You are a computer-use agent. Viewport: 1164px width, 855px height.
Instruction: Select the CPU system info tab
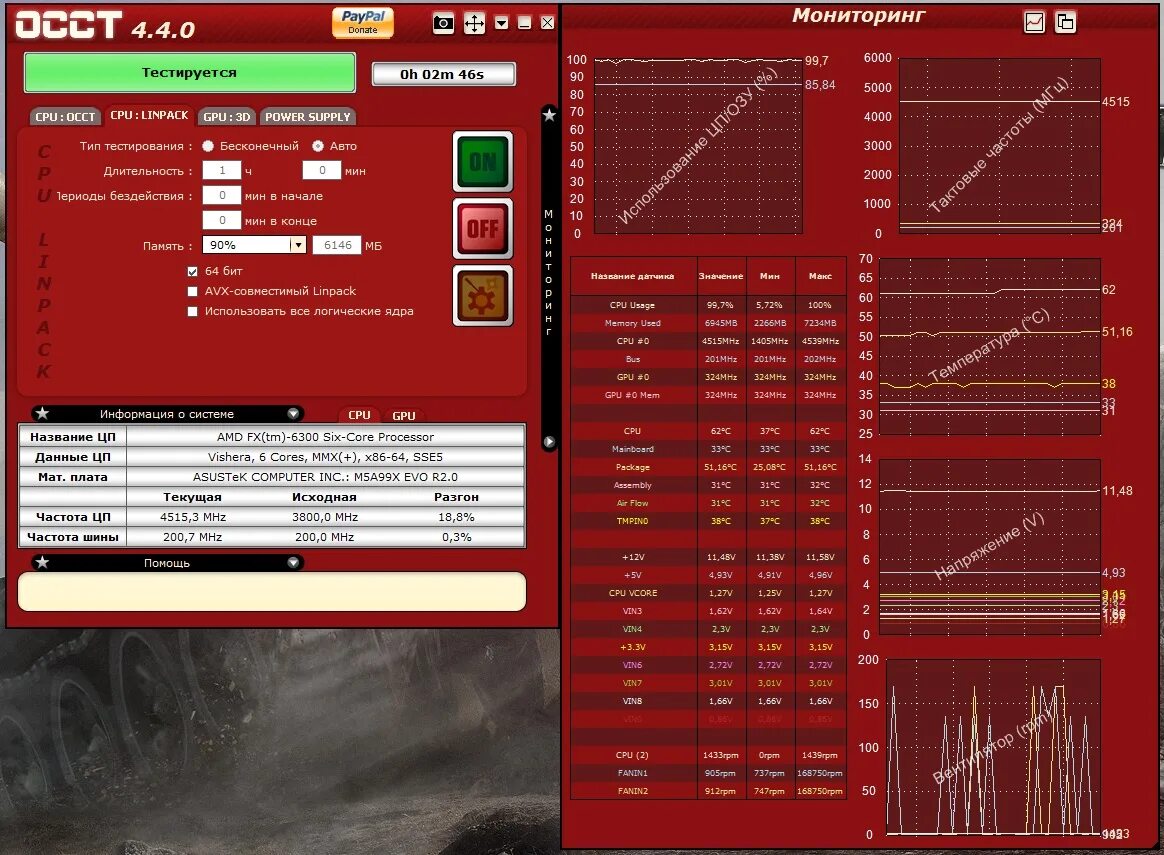click(x=359, y=416)
